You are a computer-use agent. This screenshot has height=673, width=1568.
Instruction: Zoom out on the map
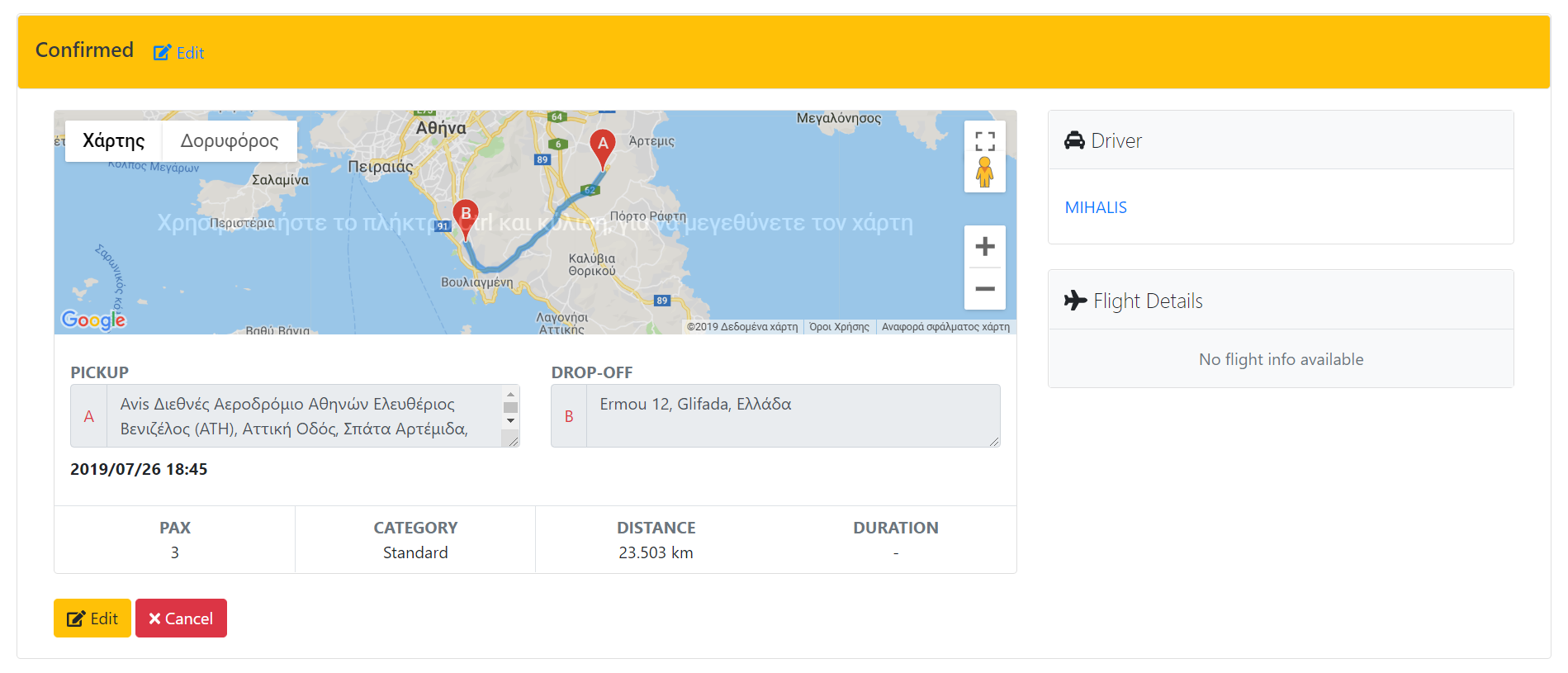click(984, 289)
